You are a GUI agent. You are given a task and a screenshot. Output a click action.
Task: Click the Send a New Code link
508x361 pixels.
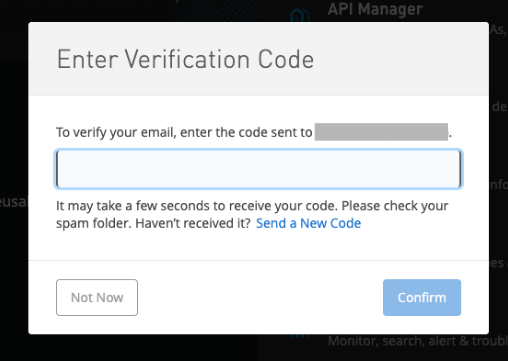[x=308, y=223]
